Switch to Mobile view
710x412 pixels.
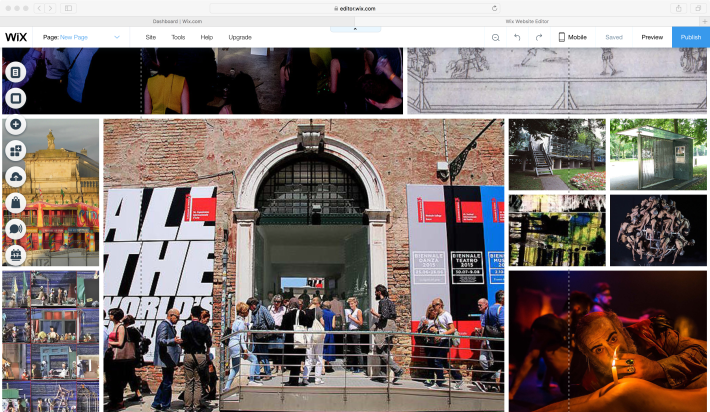[x=572, y=37]
